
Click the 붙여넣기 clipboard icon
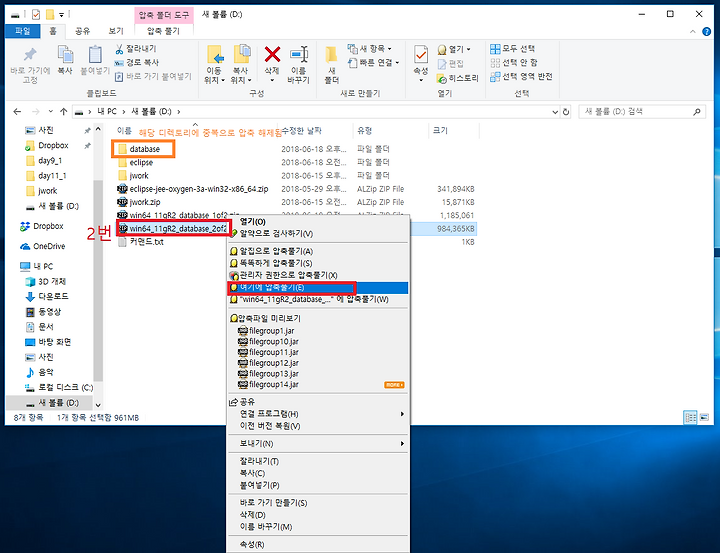pyautogui.click(x=95, y=55)
